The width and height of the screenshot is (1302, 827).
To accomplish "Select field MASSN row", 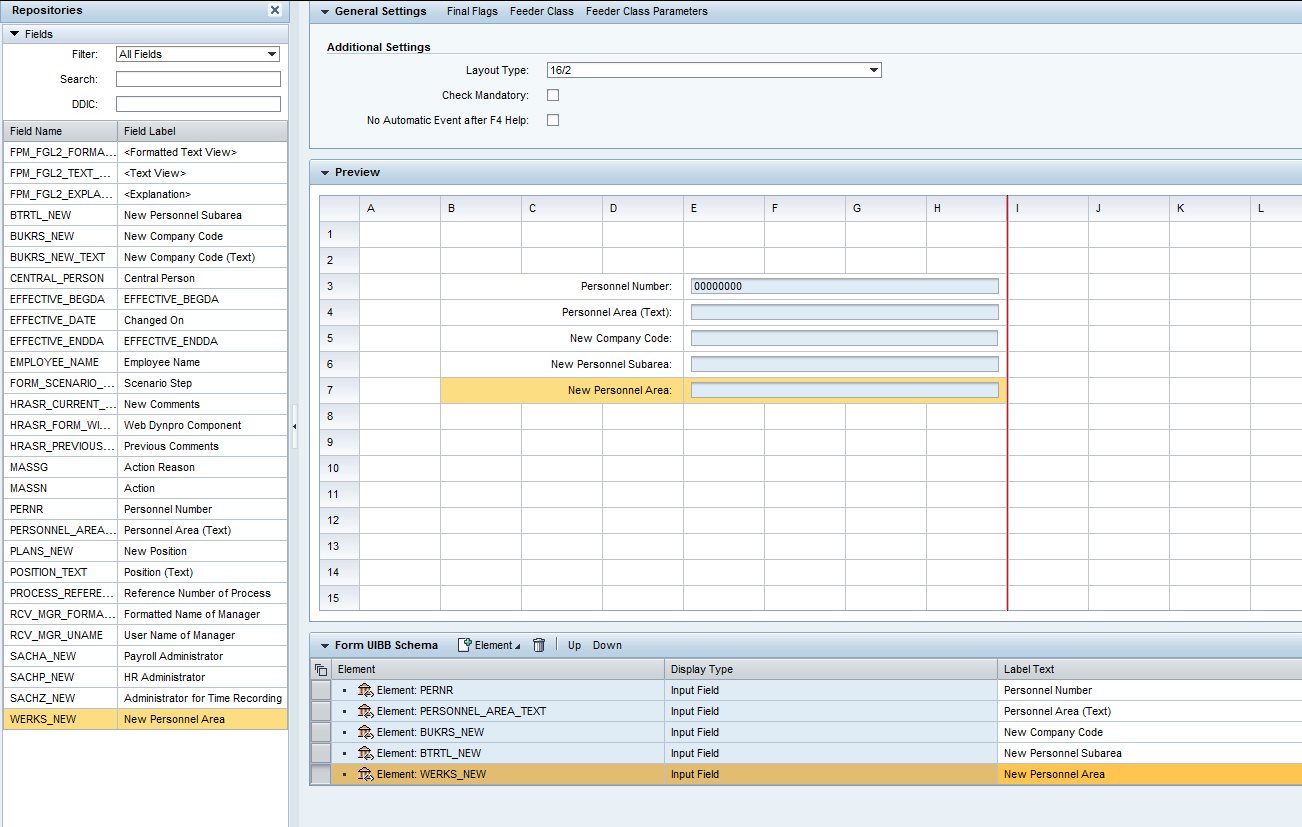I will (145, 488).
